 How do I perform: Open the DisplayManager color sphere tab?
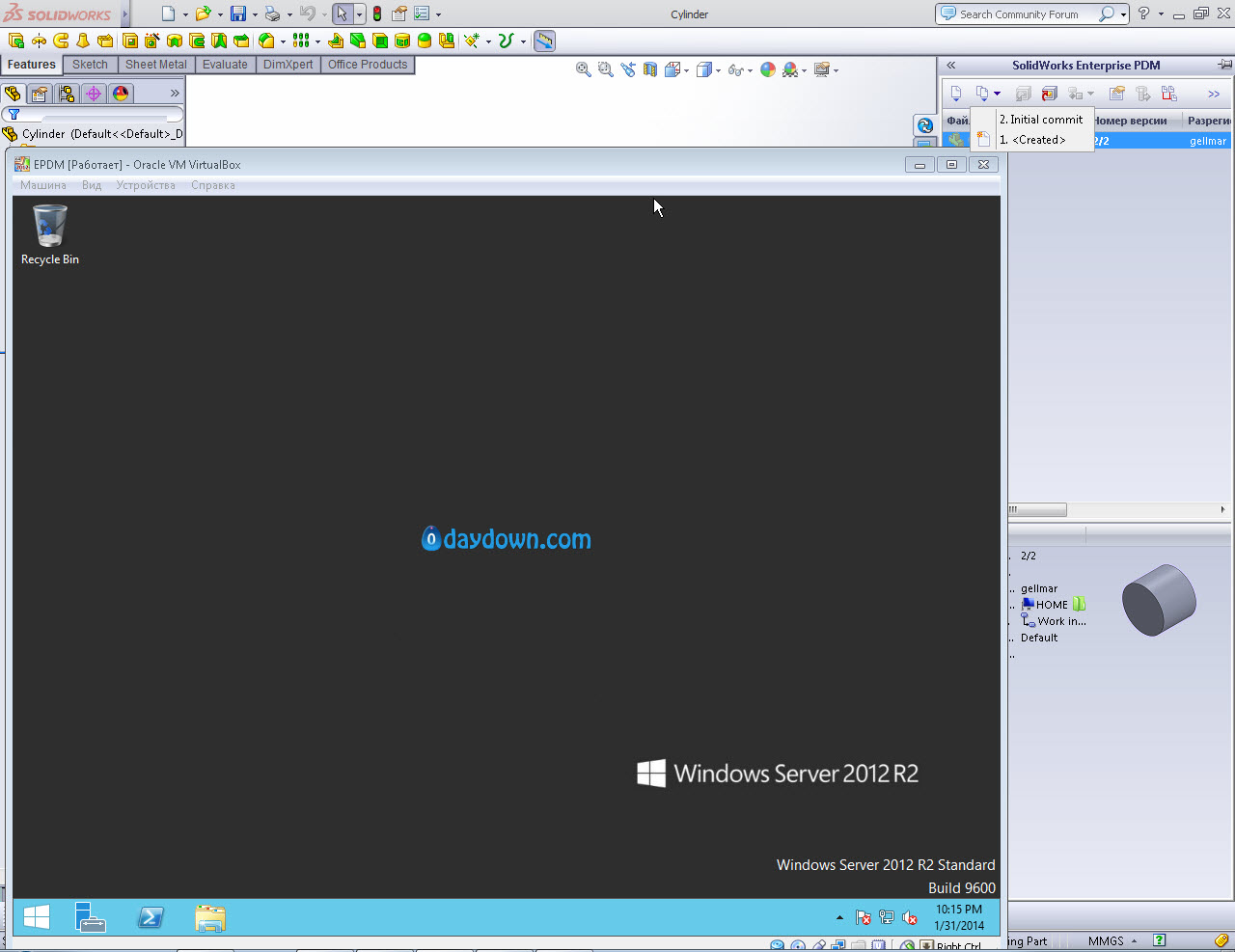121,94
